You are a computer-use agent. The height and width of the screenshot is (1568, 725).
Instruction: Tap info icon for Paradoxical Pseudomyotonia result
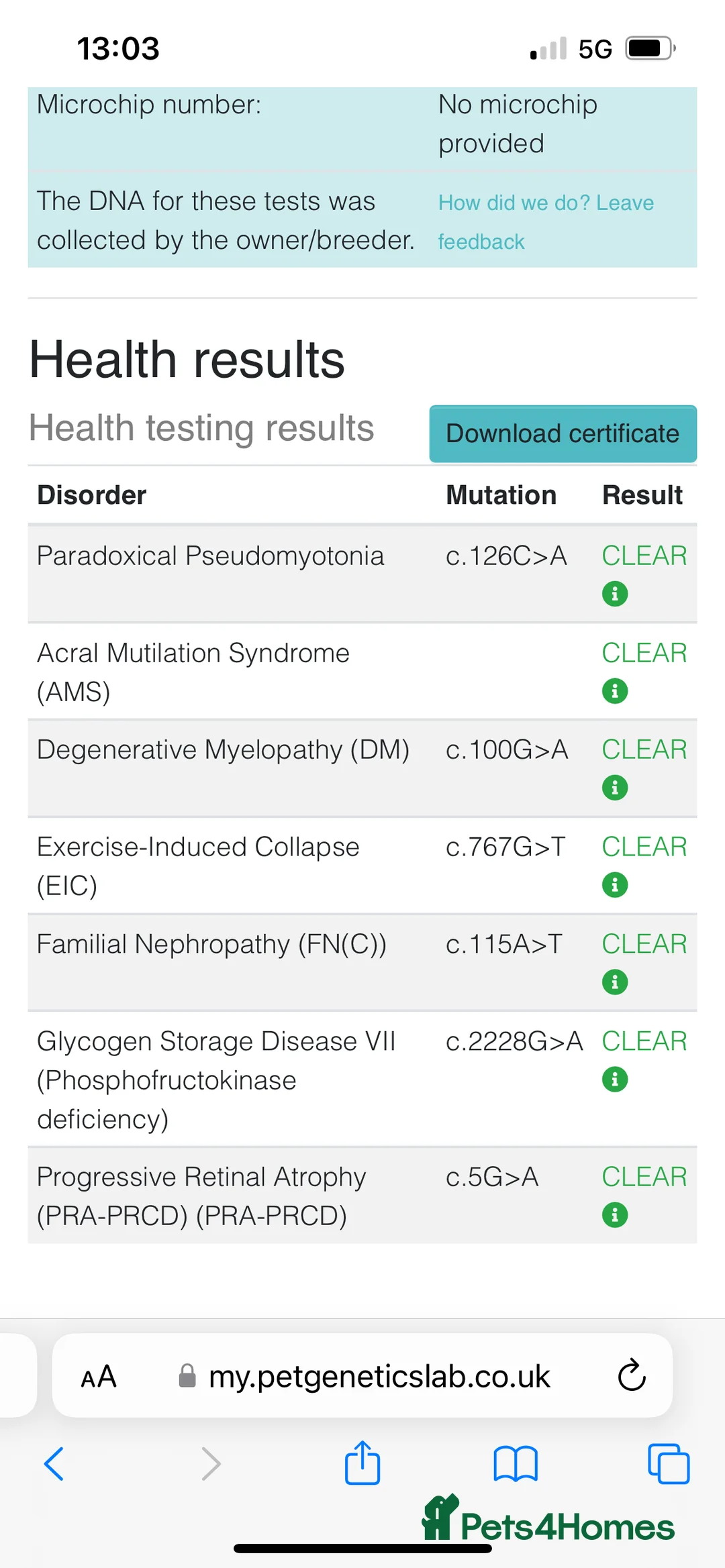[x=615, y=594]
